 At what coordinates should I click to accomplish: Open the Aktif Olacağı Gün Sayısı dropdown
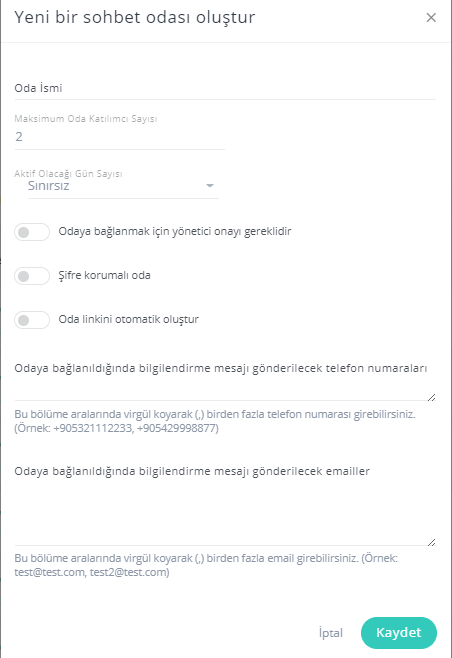[x=123, y=186]
